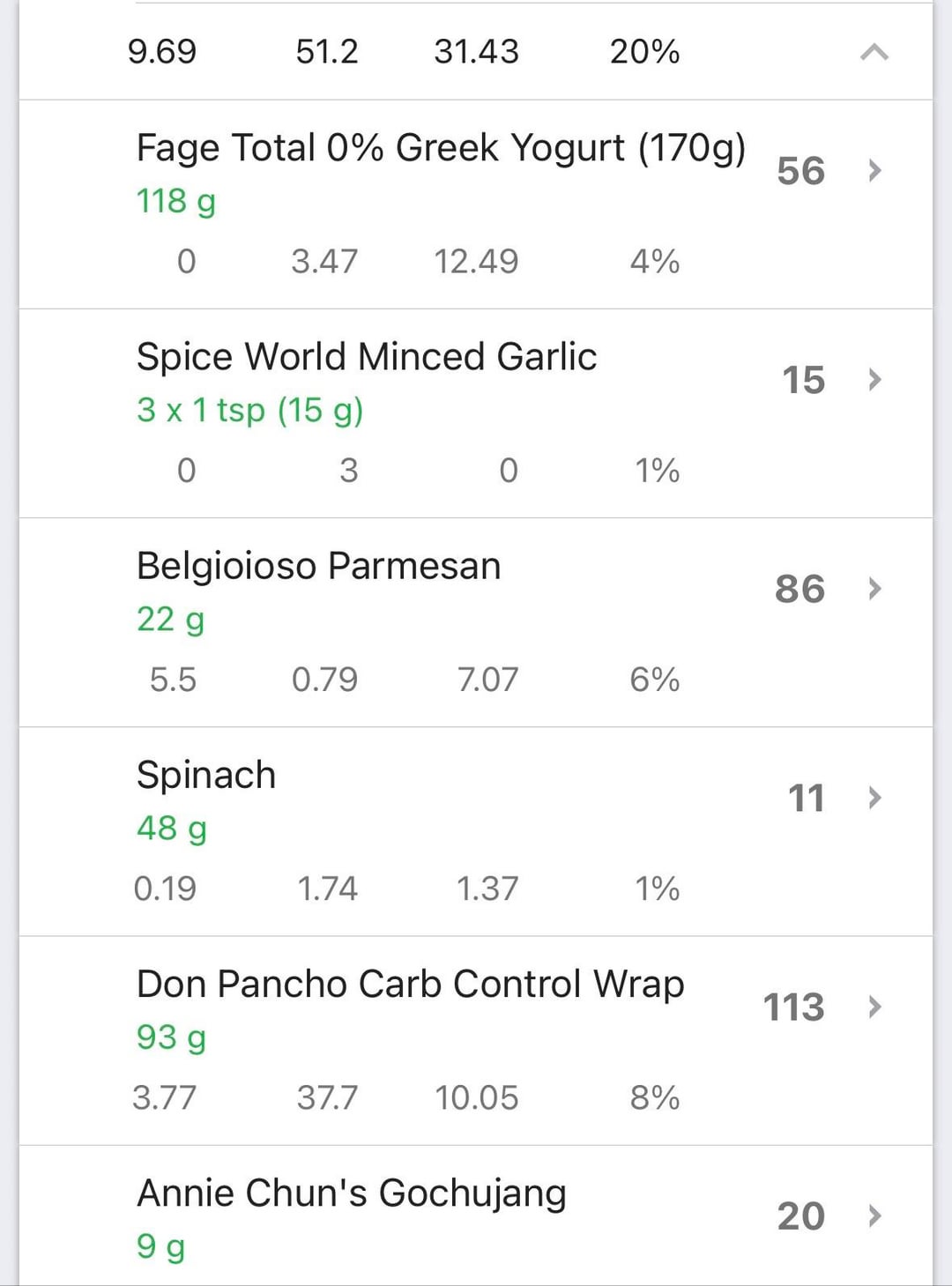Edit the 9 g Gochujang serving size
The width and height of the screenshot is (952, 1286).
160,1246
